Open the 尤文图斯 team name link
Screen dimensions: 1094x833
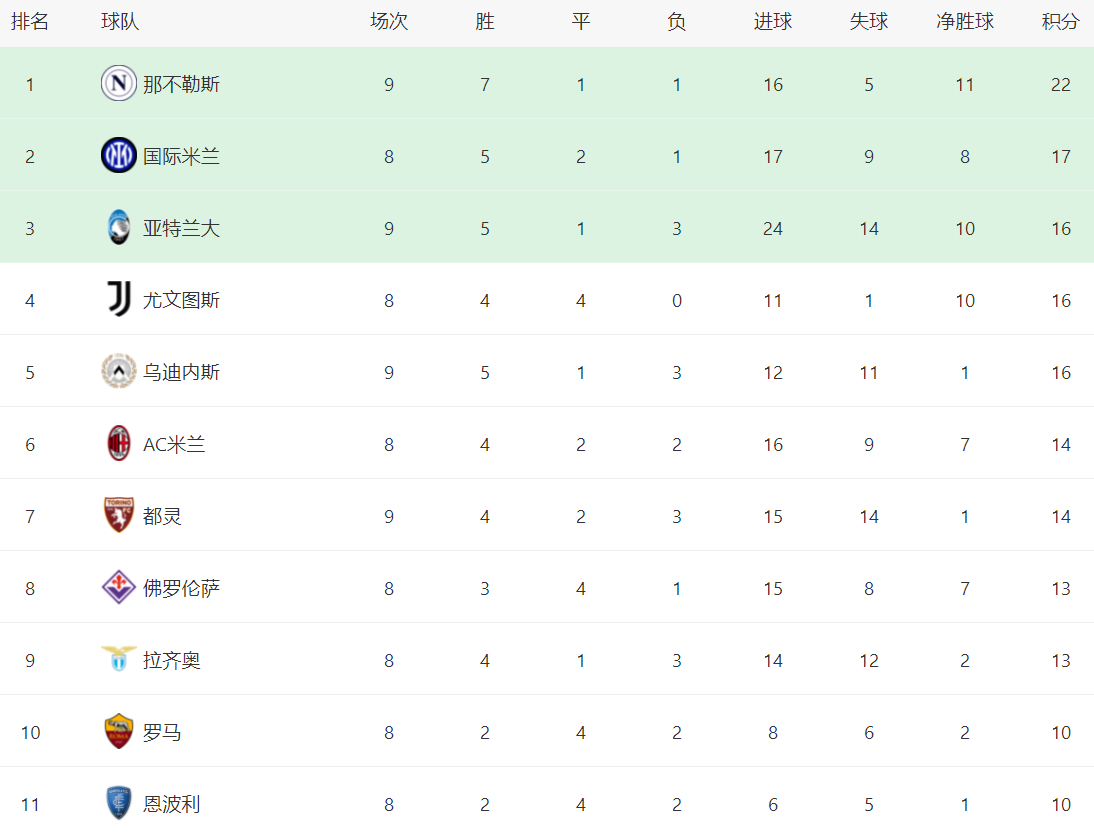click(181, 300)
